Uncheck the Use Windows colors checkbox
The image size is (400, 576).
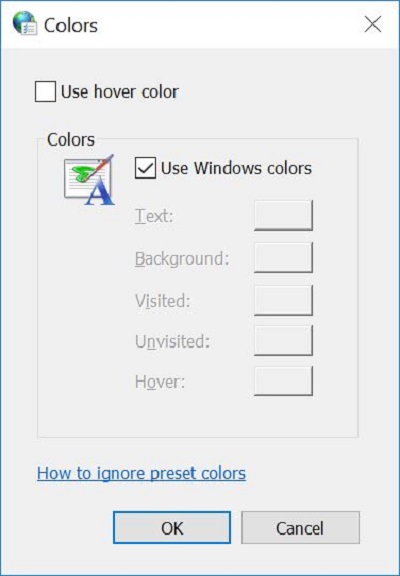tap(145, 168)
